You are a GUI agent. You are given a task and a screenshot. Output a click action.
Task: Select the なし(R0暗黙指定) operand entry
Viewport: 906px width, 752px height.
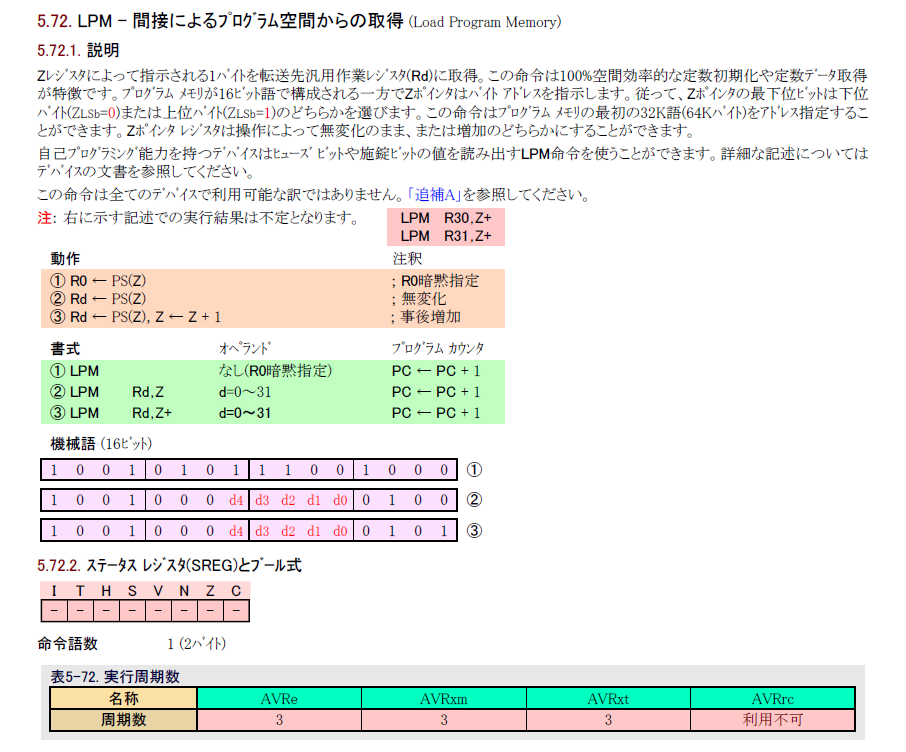pyautogui.click(x=275, y=371)
